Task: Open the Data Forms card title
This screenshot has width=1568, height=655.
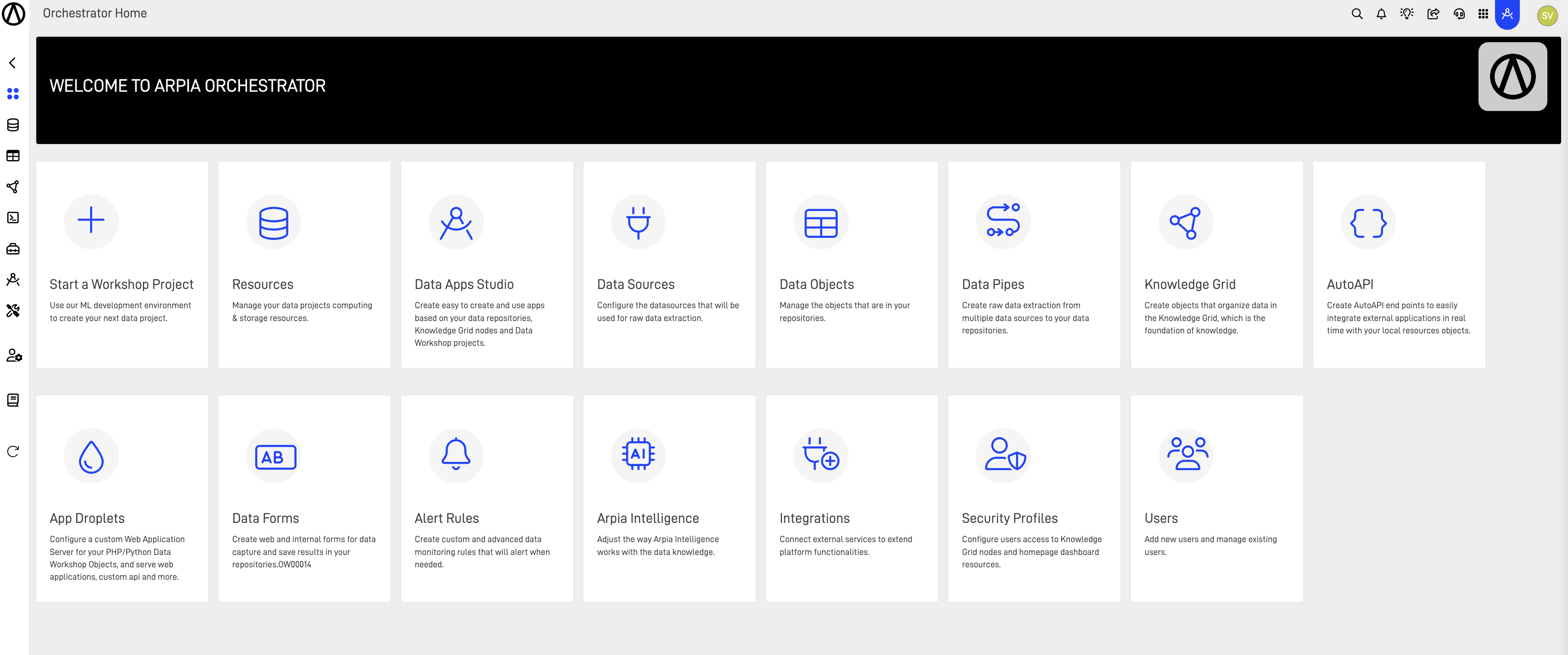Action: click(x=265, y=518)
